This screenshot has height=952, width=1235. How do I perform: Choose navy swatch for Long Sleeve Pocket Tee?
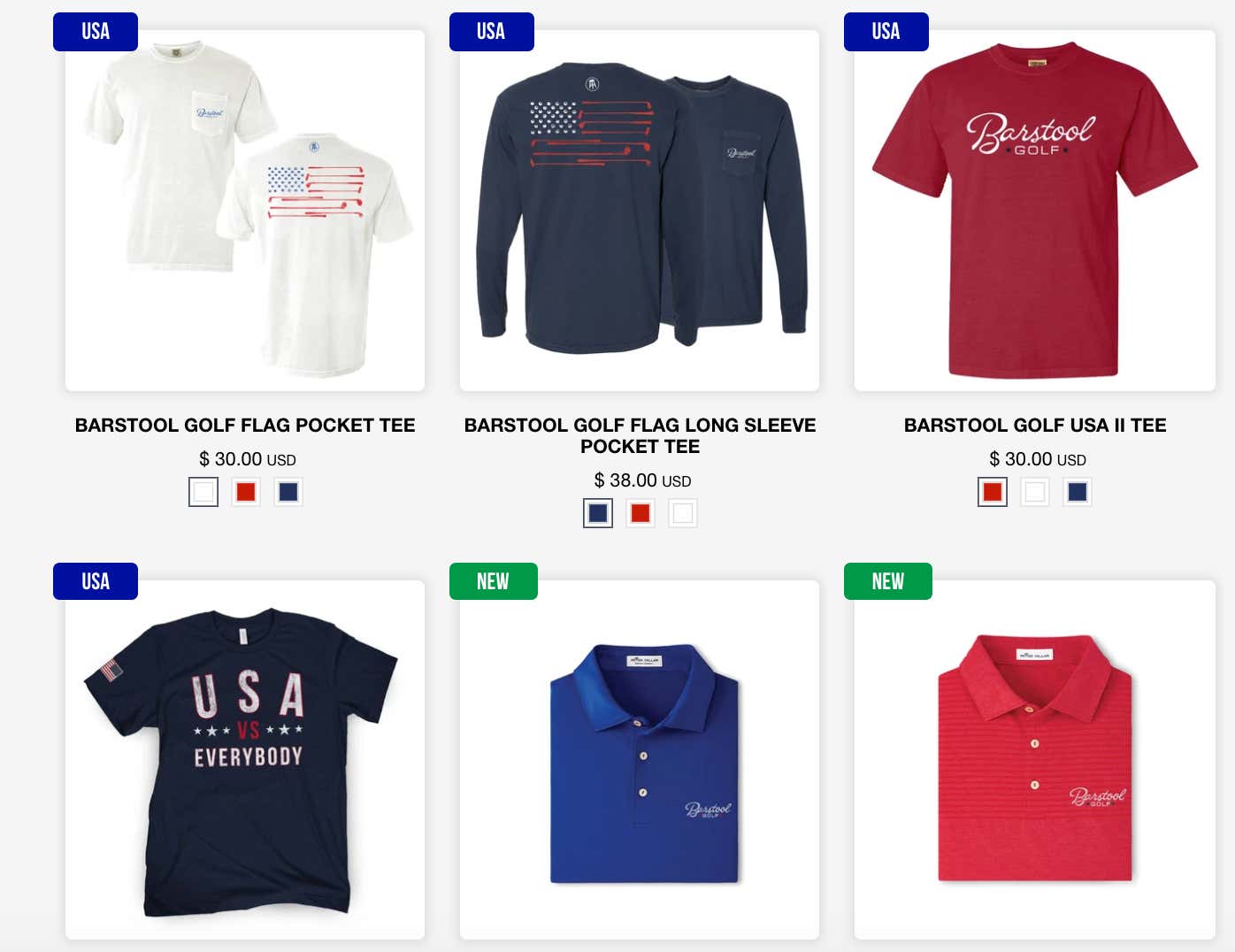(598, 513)
